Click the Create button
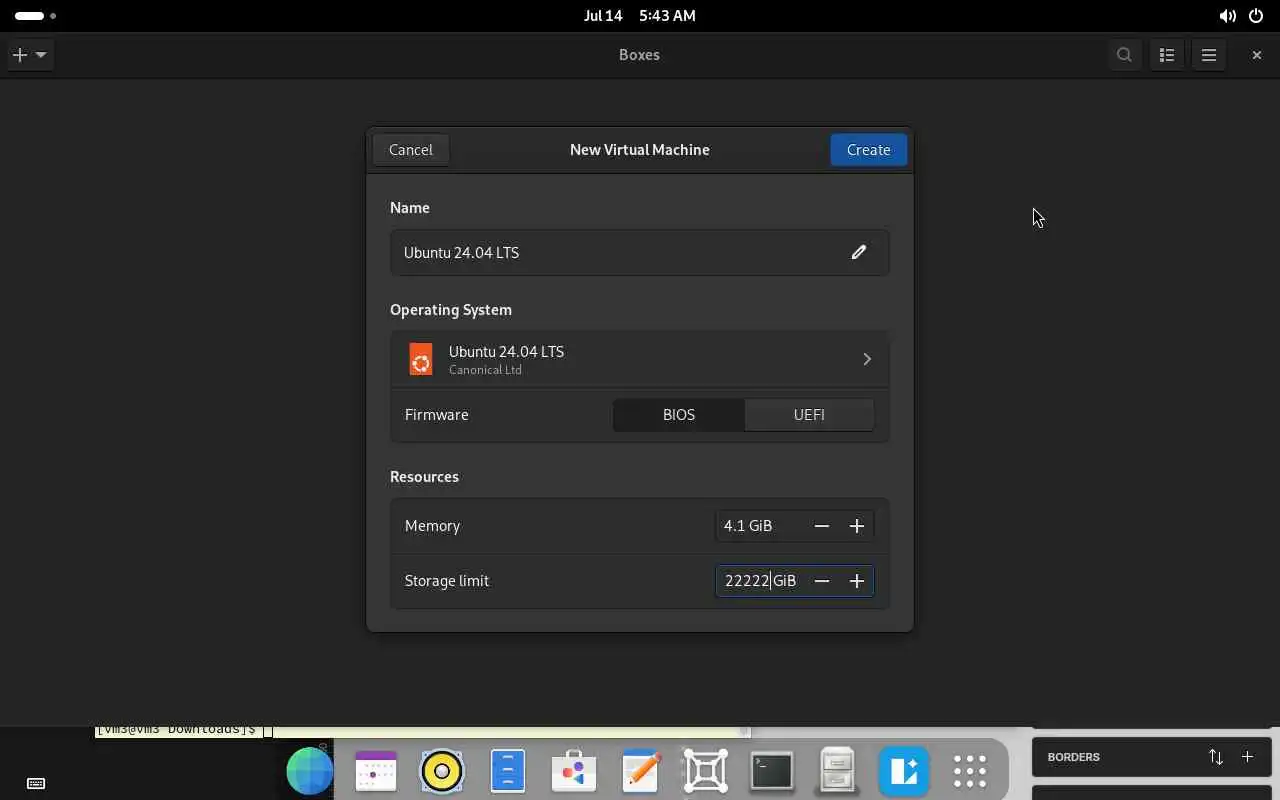Image resolution: width=1280 pixels, height=800 pixels. point(868,150)
